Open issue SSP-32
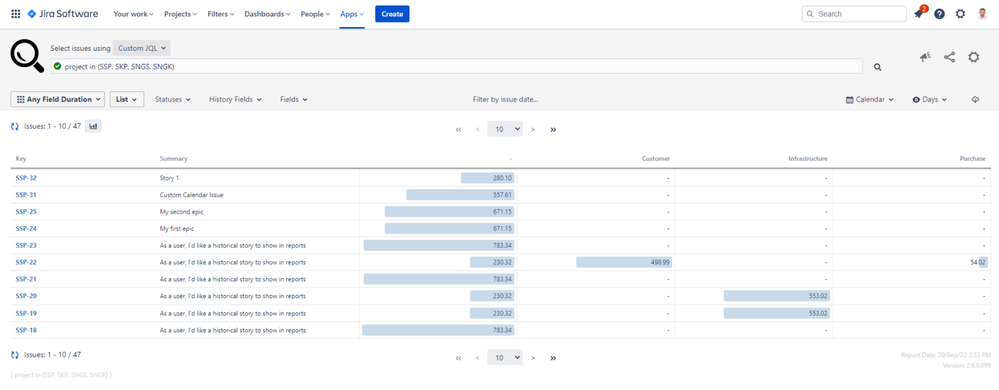999x390 pixels. click(x=26, y=178)
